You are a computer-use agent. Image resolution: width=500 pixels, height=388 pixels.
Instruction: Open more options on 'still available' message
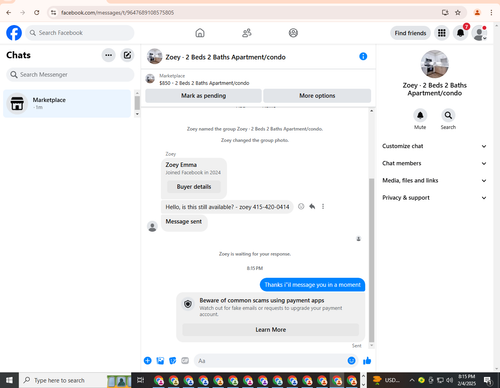(x=323, y=206)
